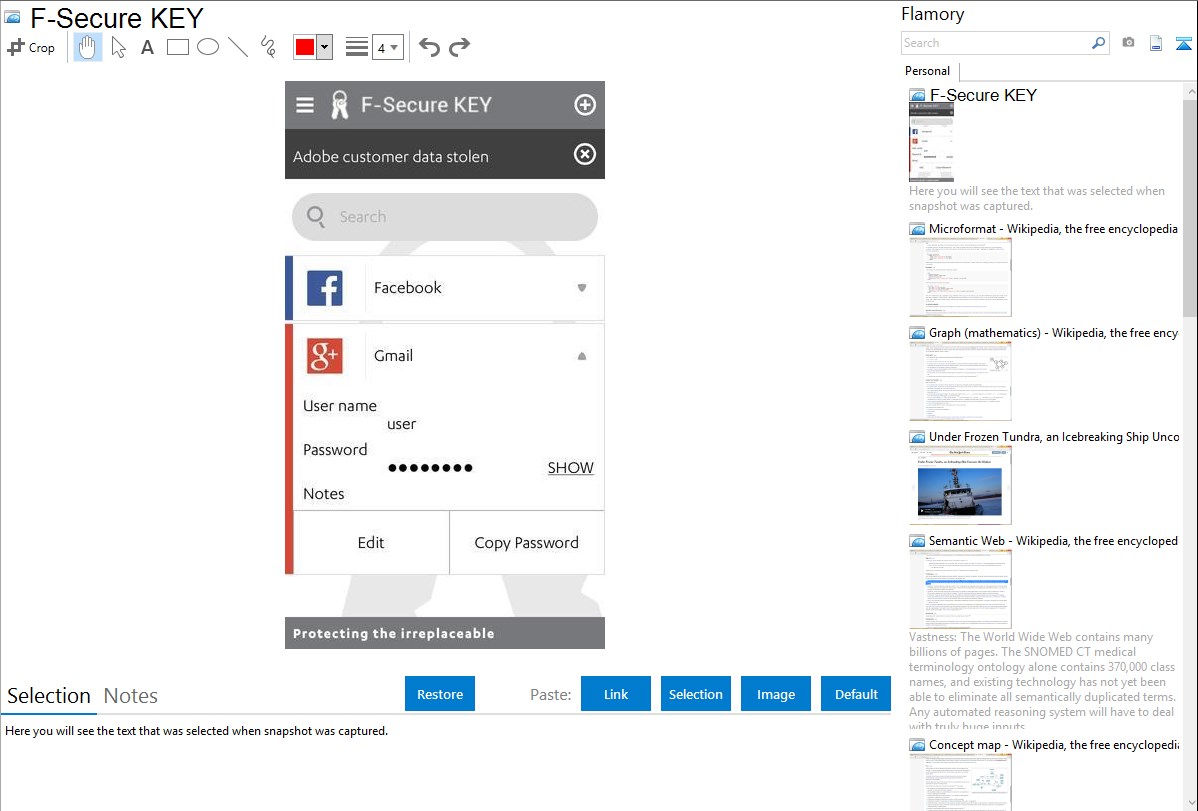Viewport: 1198px width, 811px height.
Task: Open the Personal tab
Action: point(928,71)
